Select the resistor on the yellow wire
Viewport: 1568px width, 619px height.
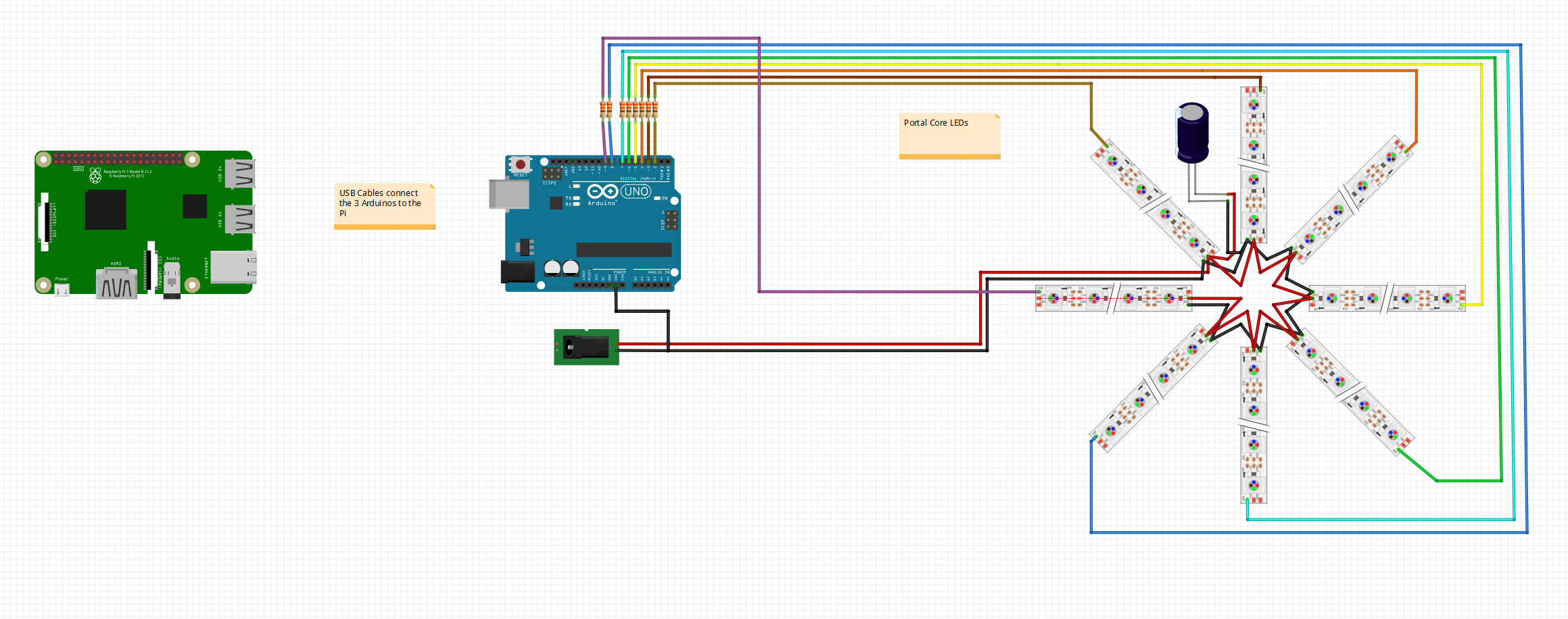point(636,109)
